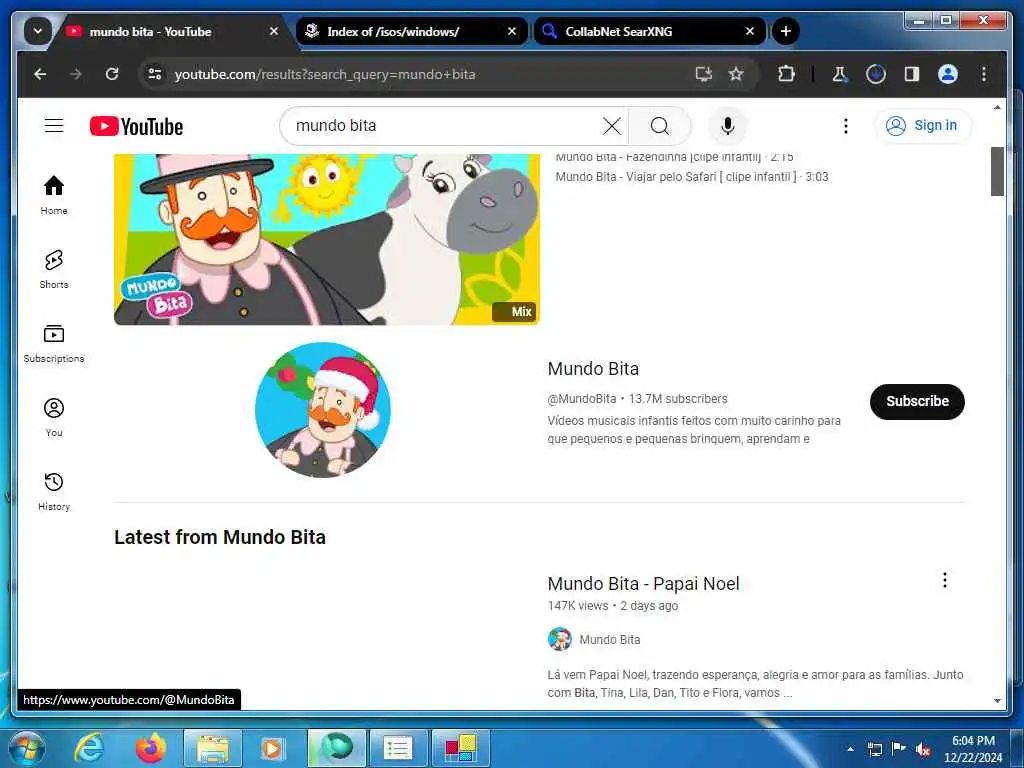Open the browser three-dot main menu

pyautogui.click(x=984, y=74)
